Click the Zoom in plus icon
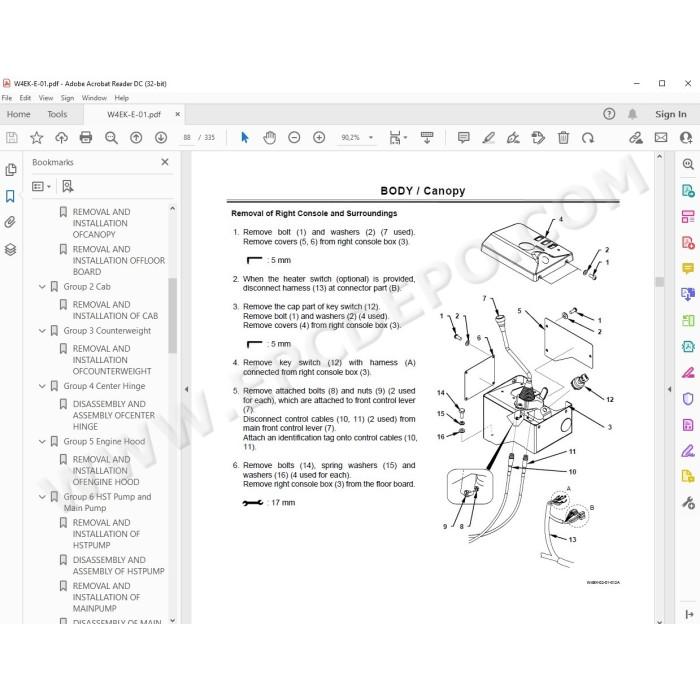 pos(319,138)
